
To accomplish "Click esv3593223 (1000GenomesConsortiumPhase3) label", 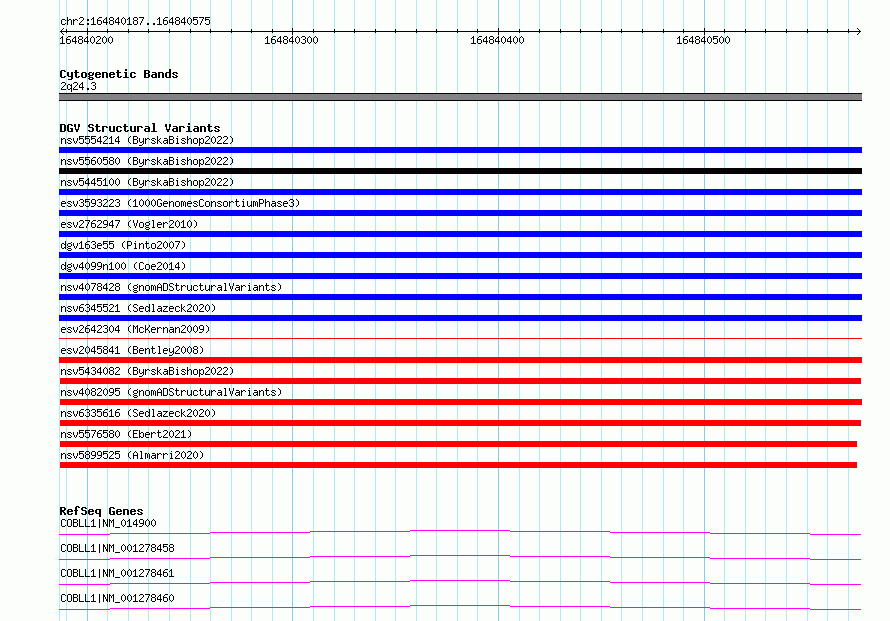I will 180,203.
